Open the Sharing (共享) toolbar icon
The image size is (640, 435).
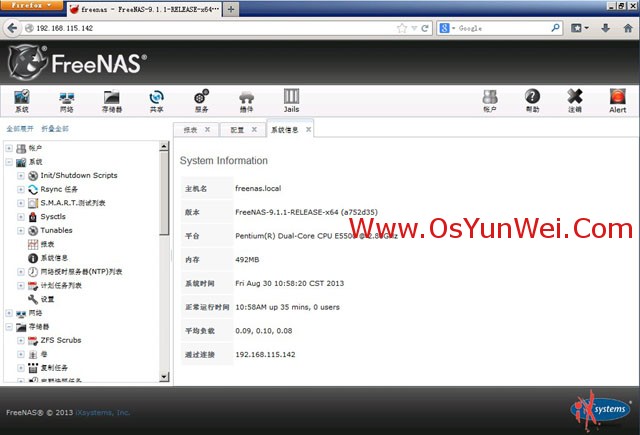pos(156,101)
